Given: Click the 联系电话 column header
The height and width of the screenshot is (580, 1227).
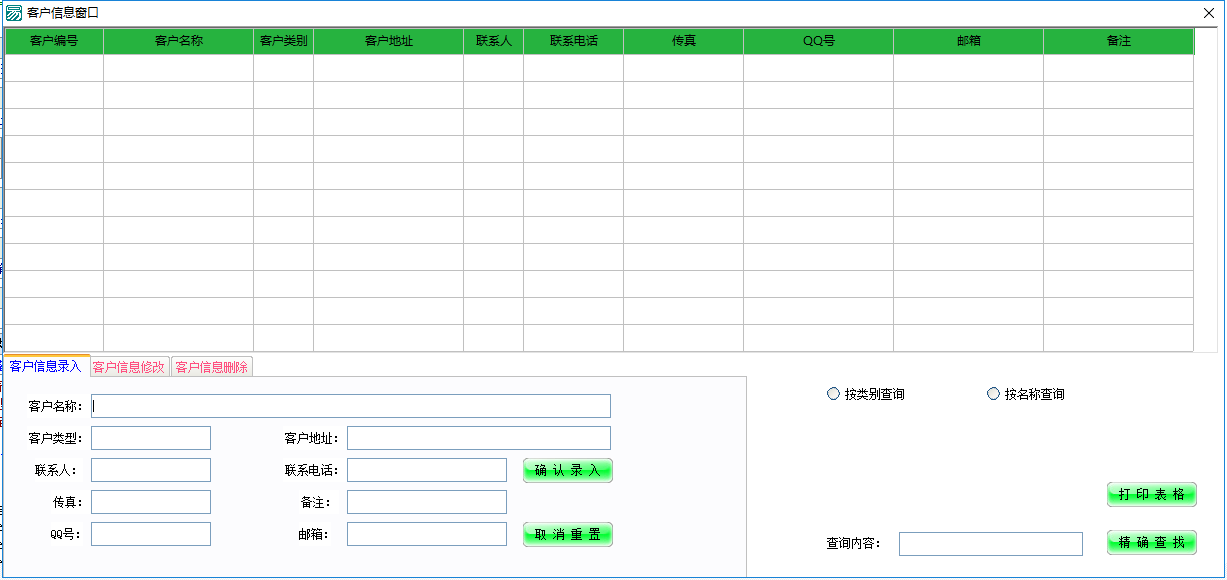Looking at the screenshot, I should pos(574,41).
